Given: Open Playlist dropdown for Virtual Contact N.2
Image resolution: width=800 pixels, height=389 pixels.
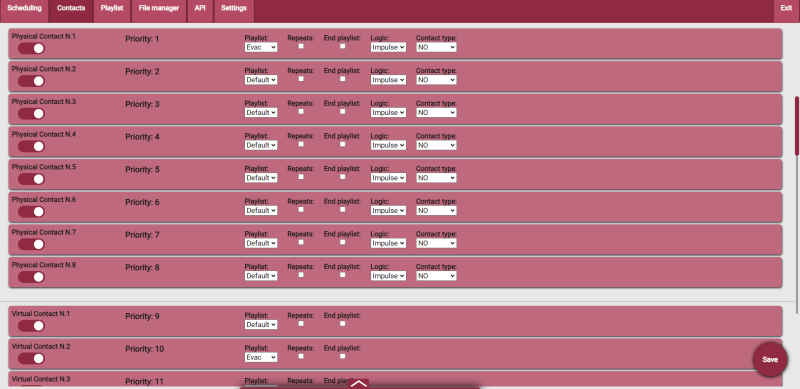Looking at the screenshot, I should [261, 357].
